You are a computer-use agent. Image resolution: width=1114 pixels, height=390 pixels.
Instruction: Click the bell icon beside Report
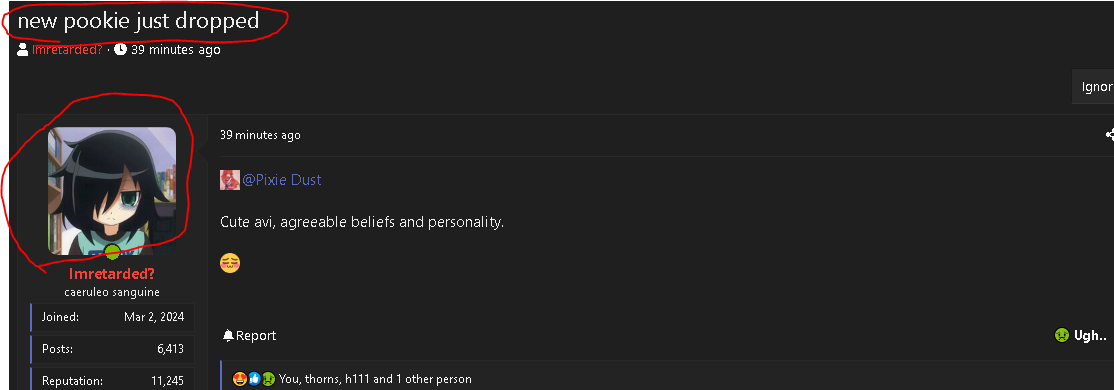click(228, 335)
